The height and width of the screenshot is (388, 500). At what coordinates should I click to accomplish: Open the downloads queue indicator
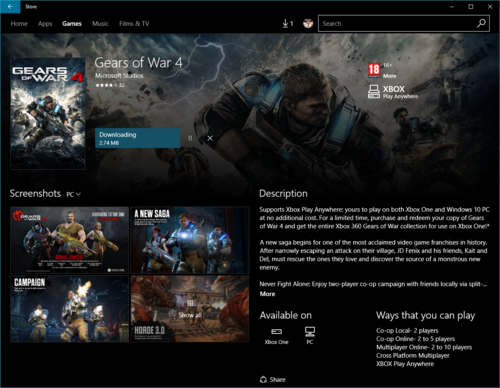point(288,23)
